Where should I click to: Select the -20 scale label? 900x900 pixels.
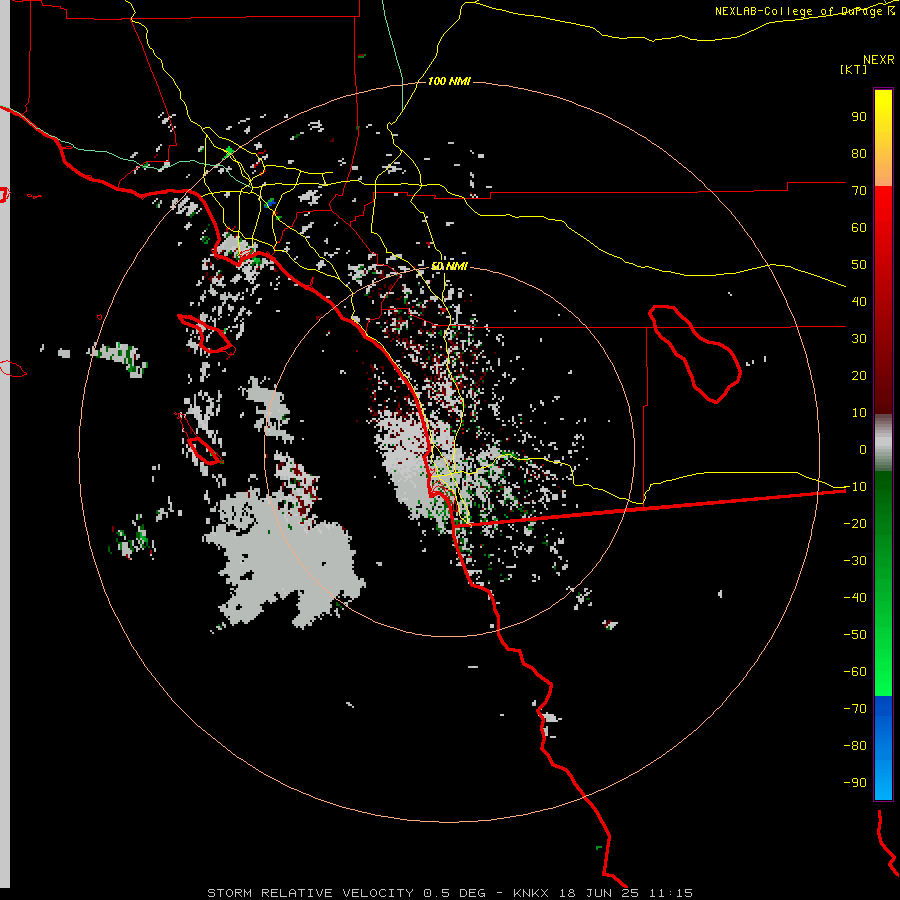855,523
